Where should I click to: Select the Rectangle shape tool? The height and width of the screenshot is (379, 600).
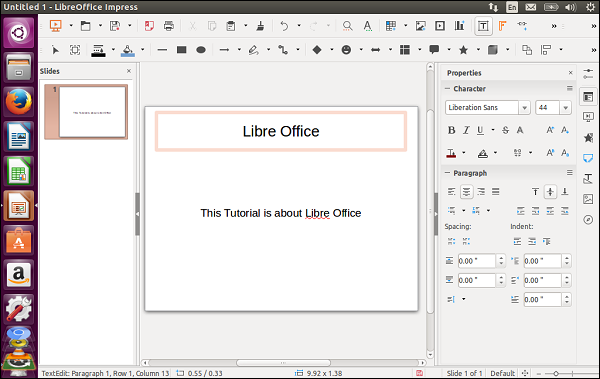[x=181, y=50]
